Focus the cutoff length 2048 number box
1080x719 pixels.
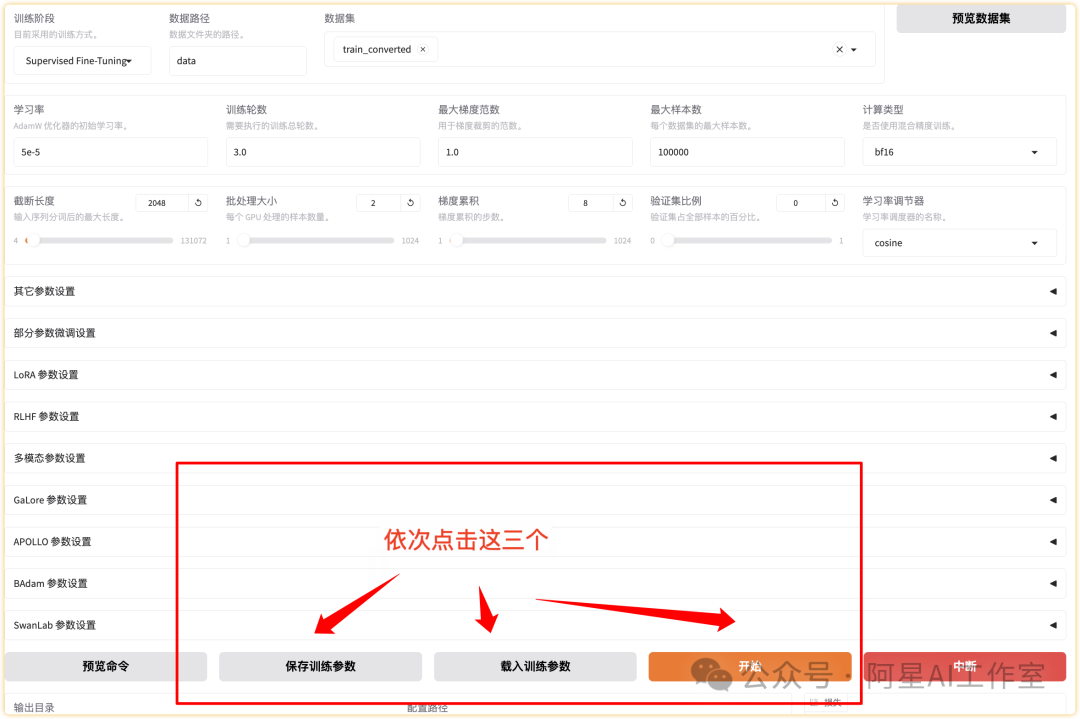[x=162, y=203]
